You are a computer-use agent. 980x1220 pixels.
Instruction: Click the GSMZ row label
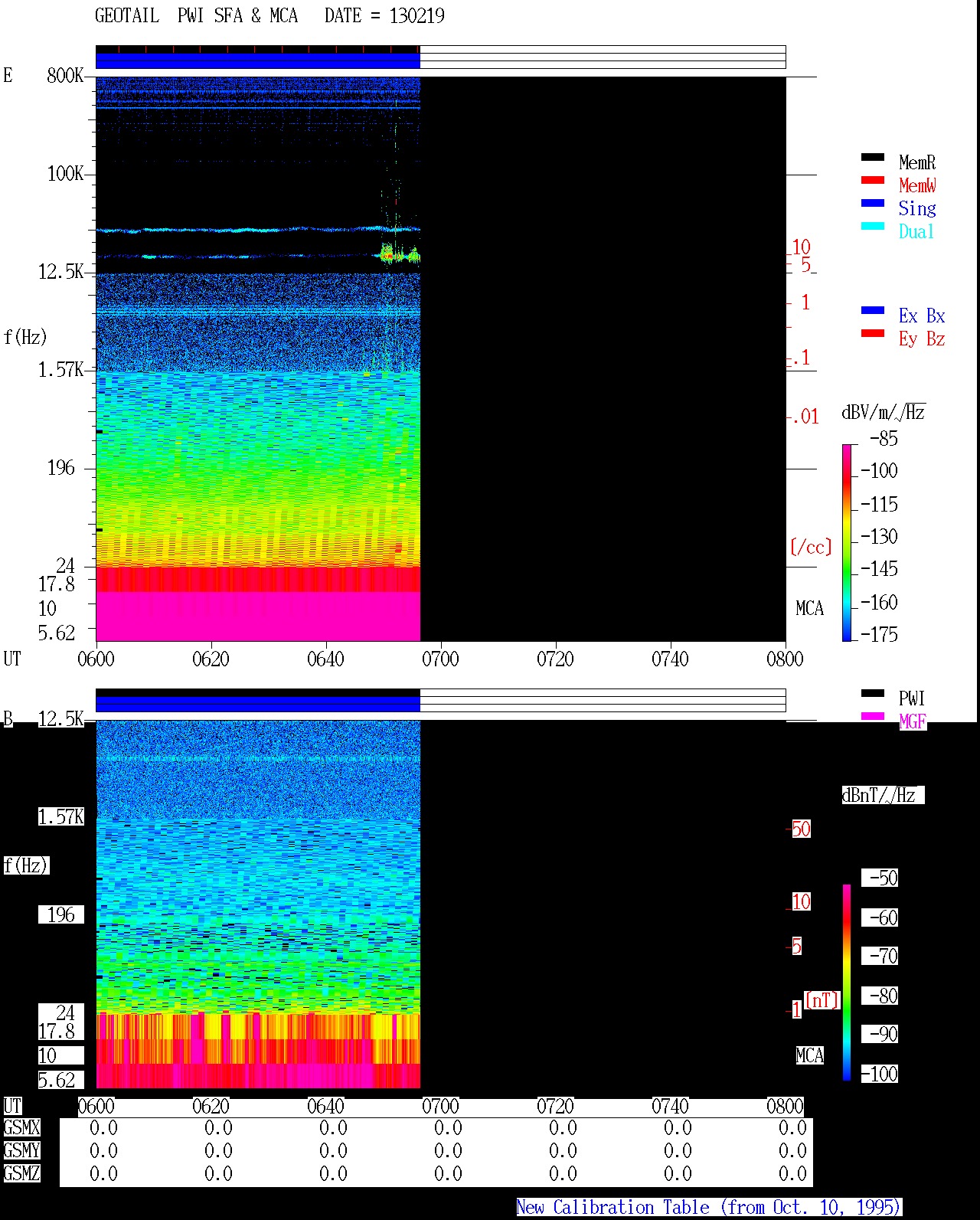[x=21, y=1173]
